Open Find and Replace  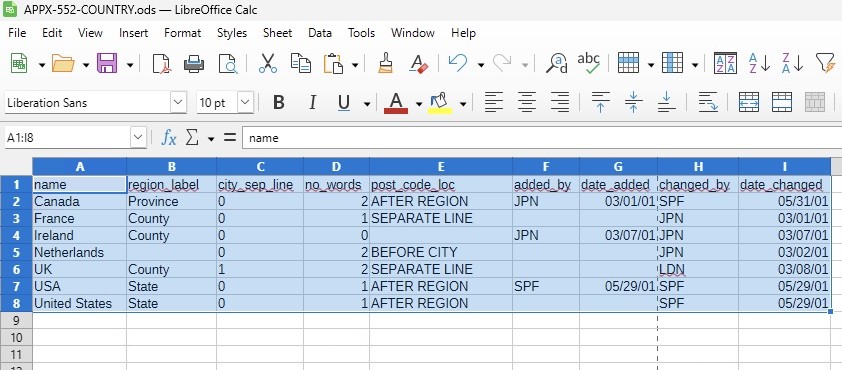[x=557, y=64]
